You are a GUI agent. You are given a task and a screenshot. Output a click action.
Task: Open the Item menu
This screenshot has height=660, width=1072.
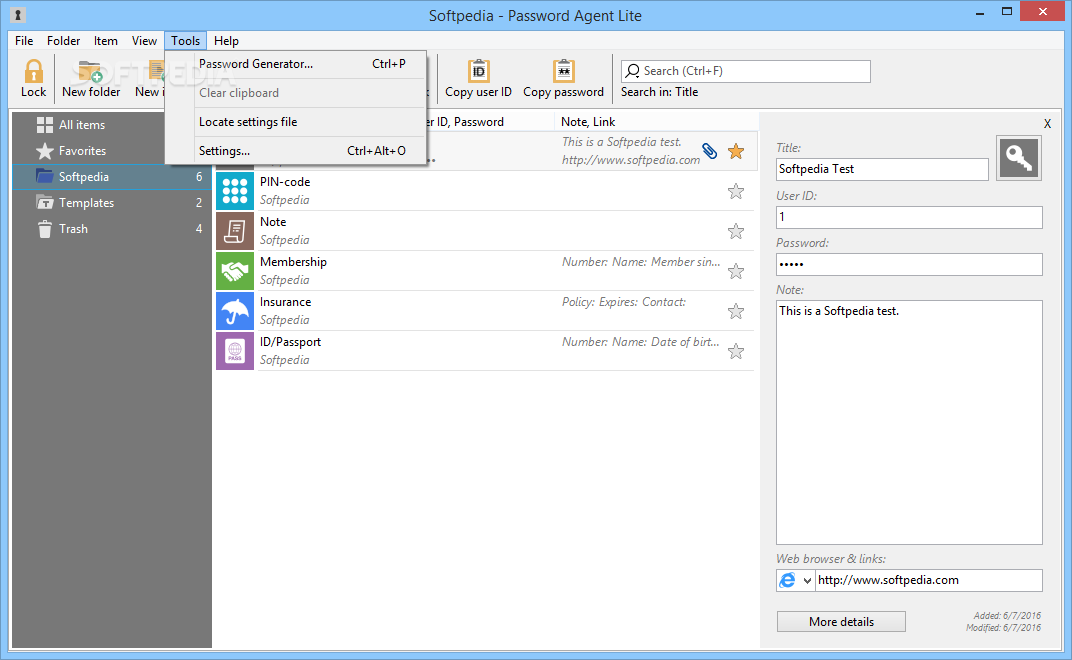point(105,41)
